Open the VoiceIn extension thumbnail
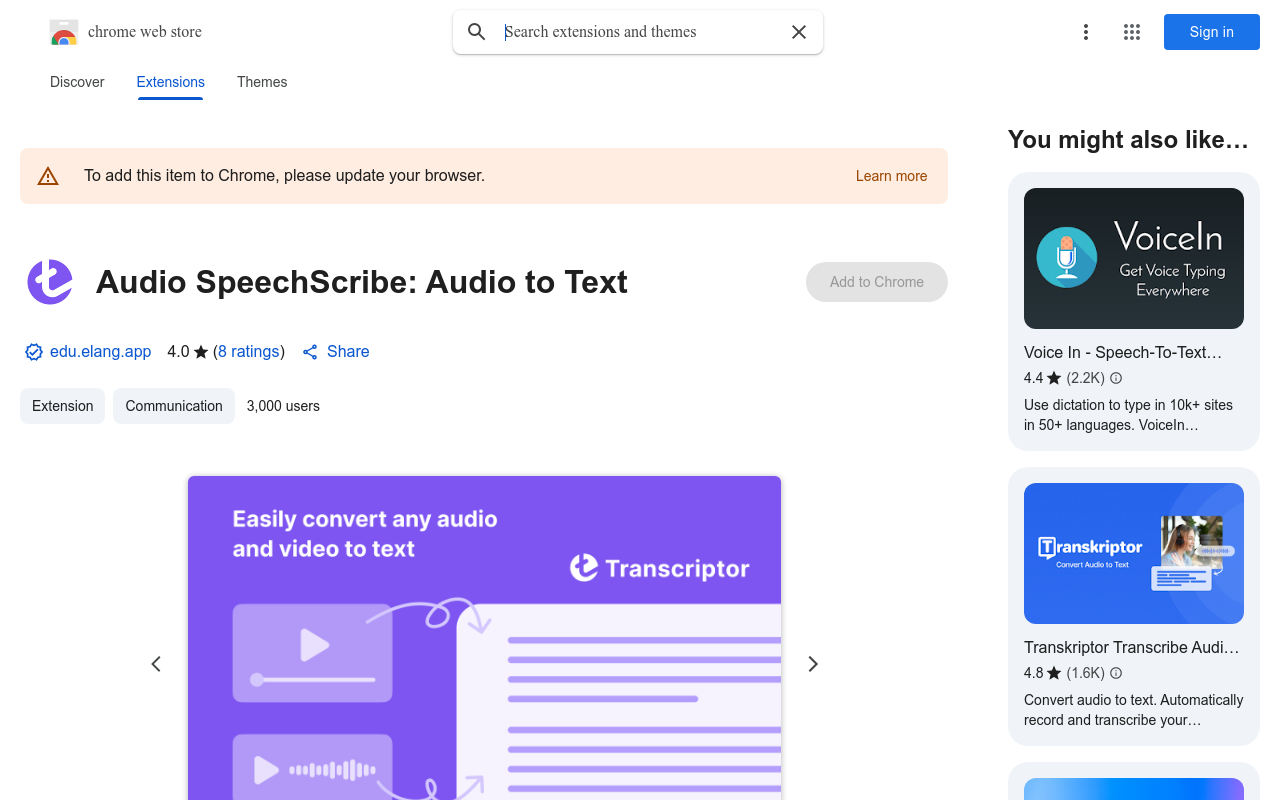1280x800 pixels. [1134, 258]
